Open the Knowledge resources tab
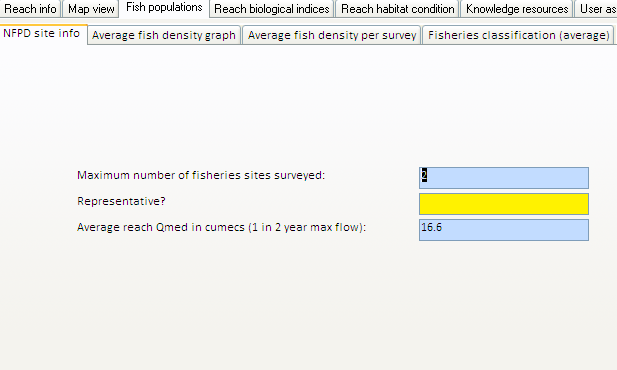This screenshot has width=617, height=370. point(517,9)
